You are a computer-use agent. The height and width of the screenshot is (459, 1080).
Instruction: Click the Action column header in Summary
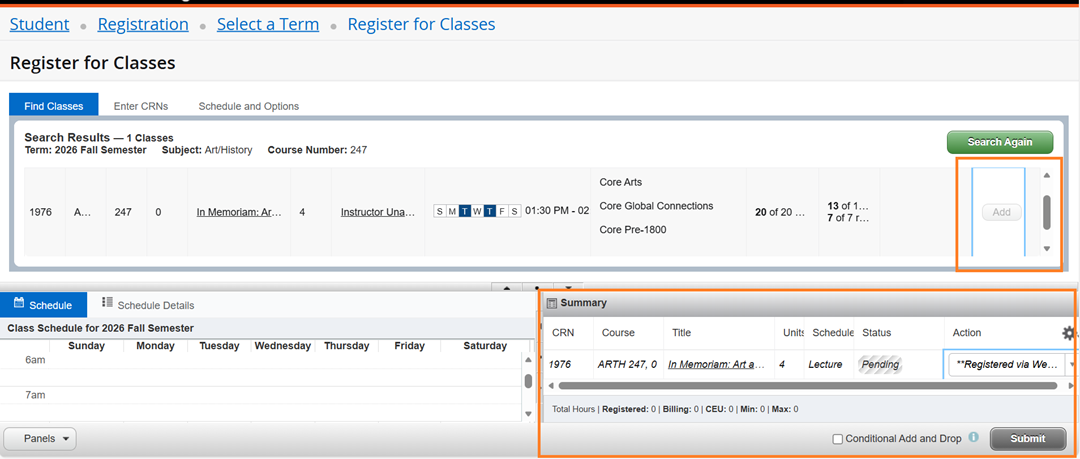coord(966,333)
